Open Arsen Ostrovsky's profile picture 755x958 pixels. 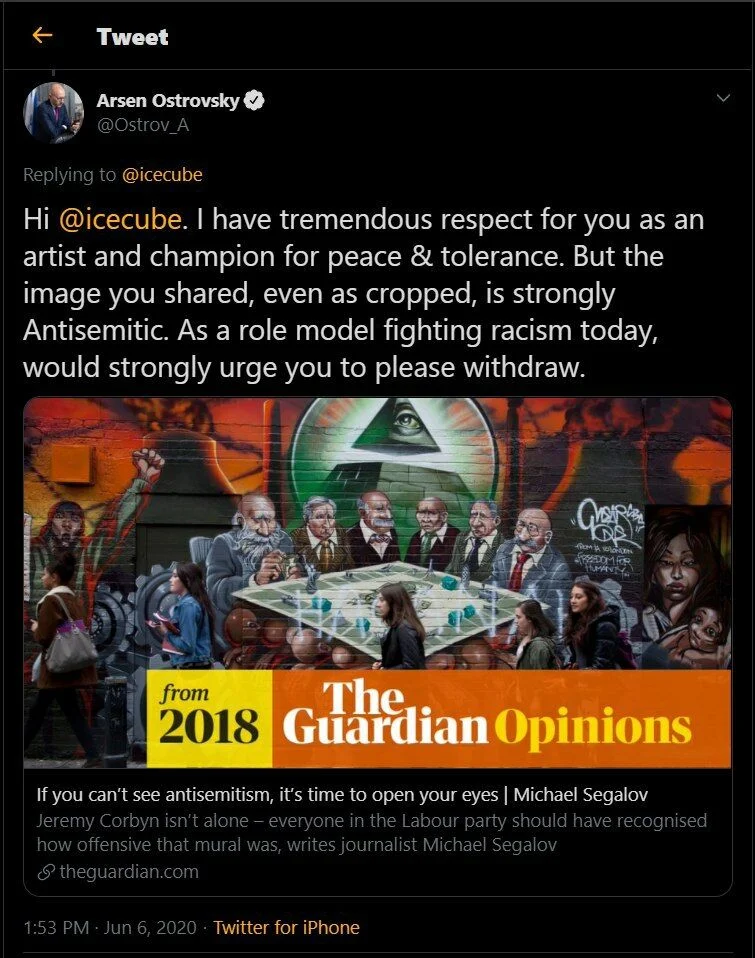click(x=53, y=112)
